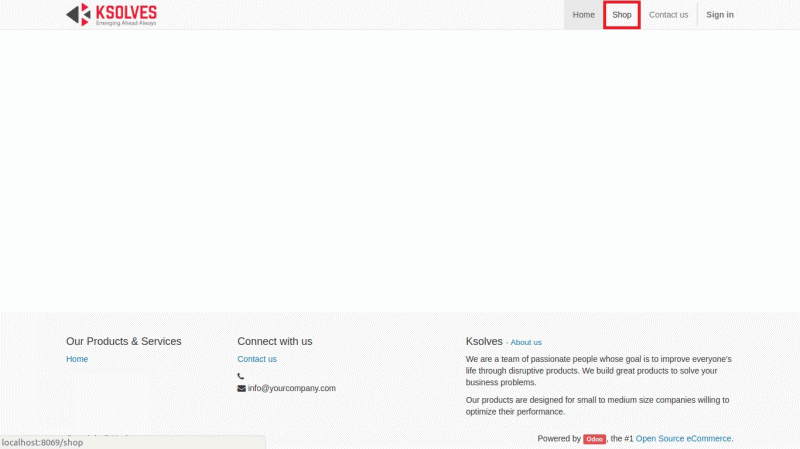Click the red Odoo badge

click(594, 439)
